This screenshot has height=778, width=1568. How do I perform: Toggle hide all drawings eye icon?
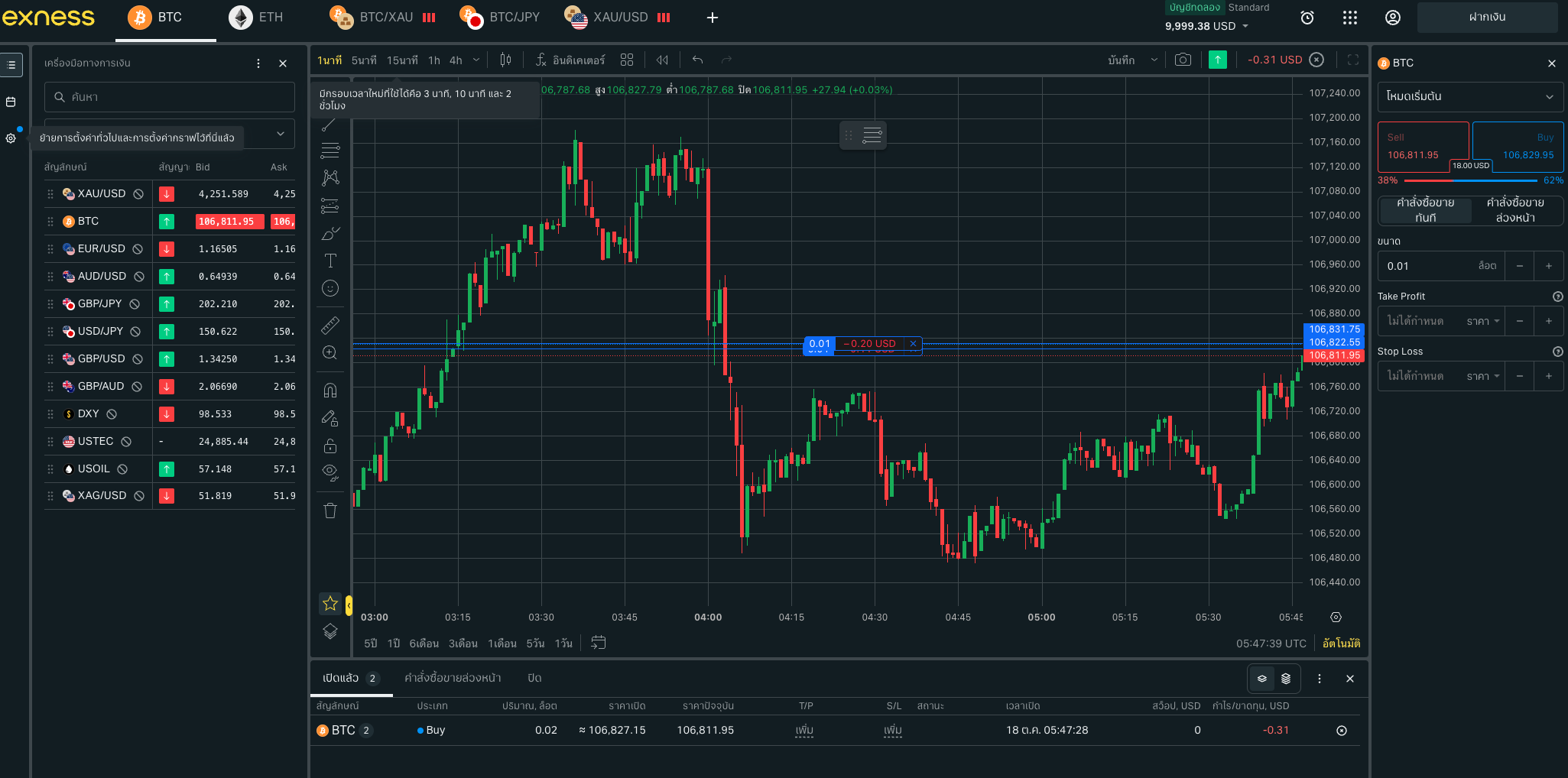(x=330, y=472)
